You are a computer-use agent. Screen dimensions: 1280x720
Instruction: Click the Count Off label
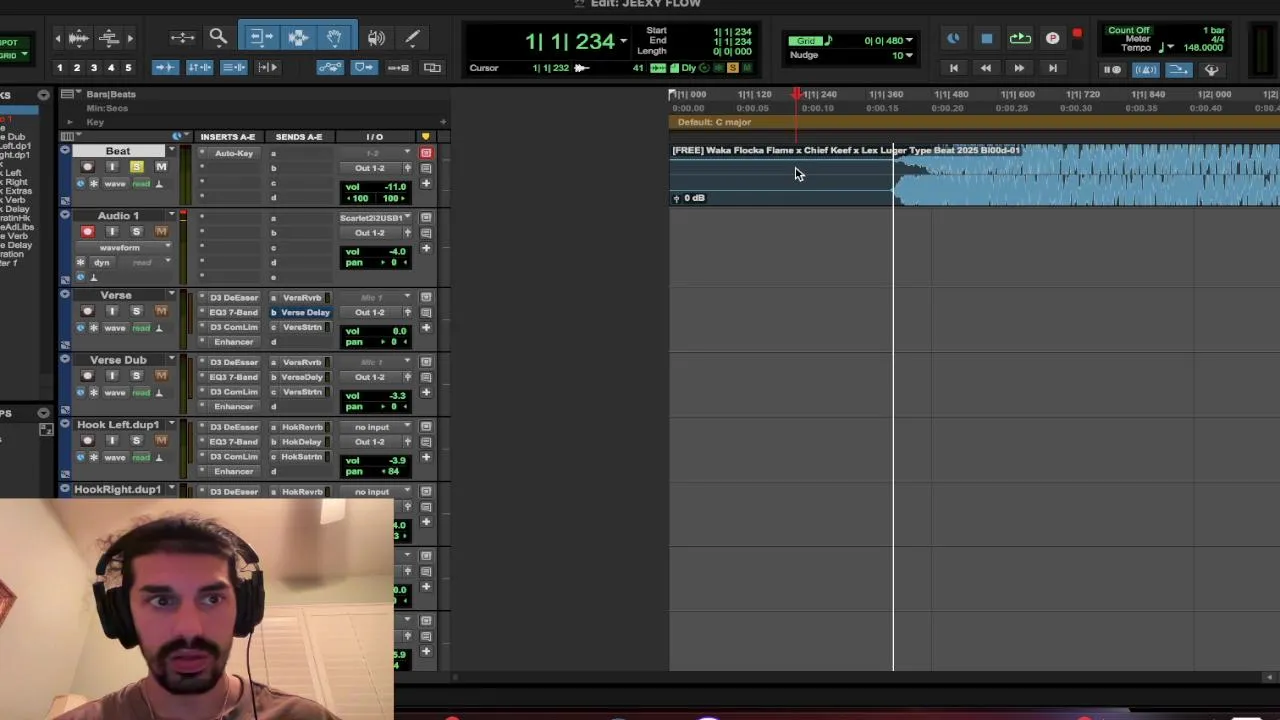1129,30
